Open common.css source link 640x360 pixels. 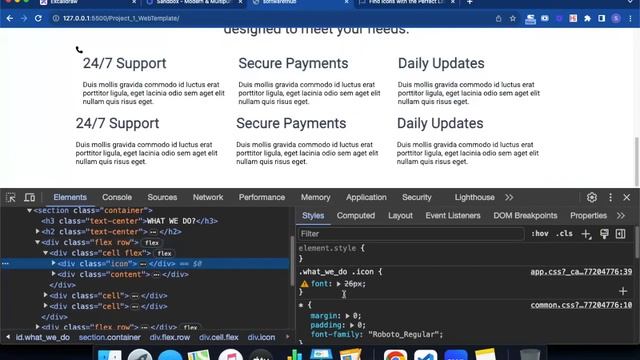point(581,304)
